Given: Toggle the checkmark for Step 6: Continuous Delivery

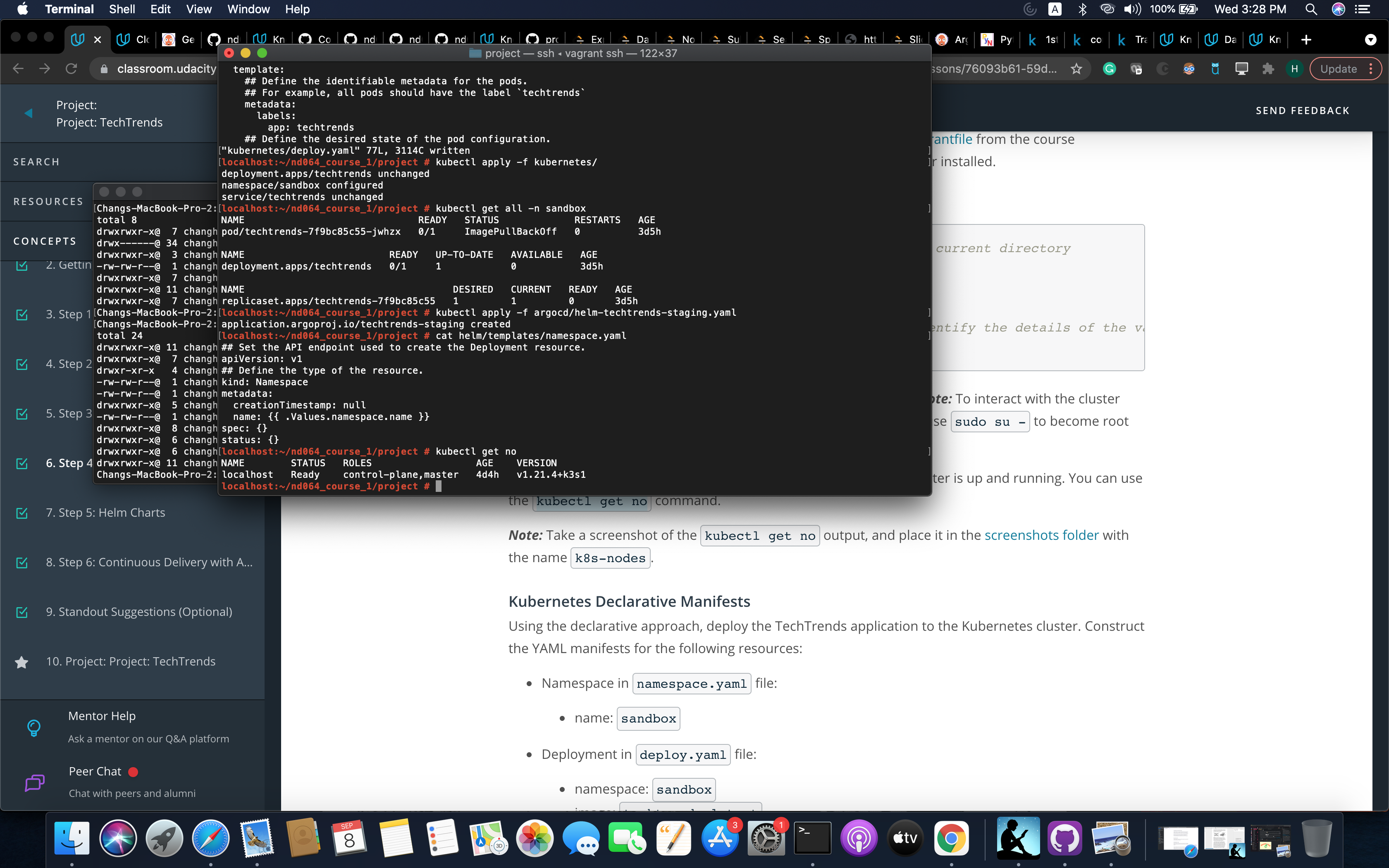Looking at the screenshot, I should (22, 563).
